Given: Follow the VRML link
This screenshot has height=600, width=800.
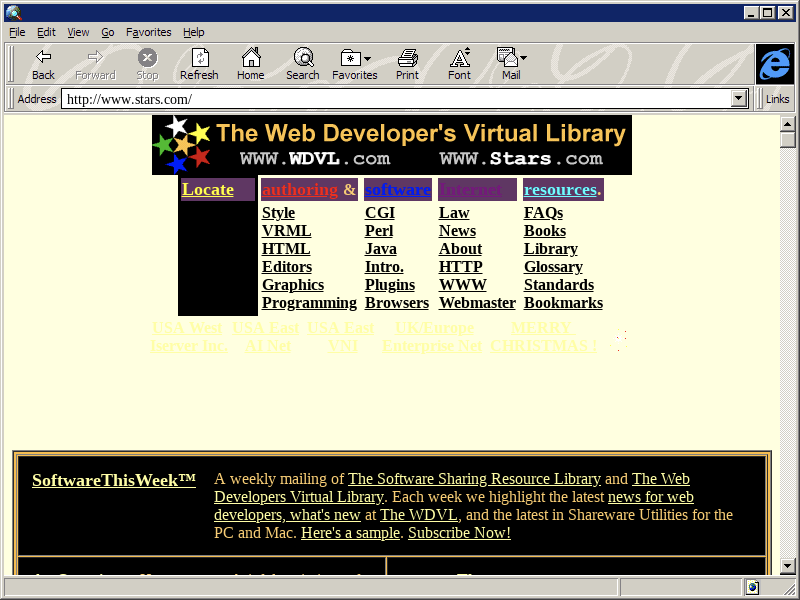Looking at the screenshot, I should pyautogui.click(x=286, y=231).
